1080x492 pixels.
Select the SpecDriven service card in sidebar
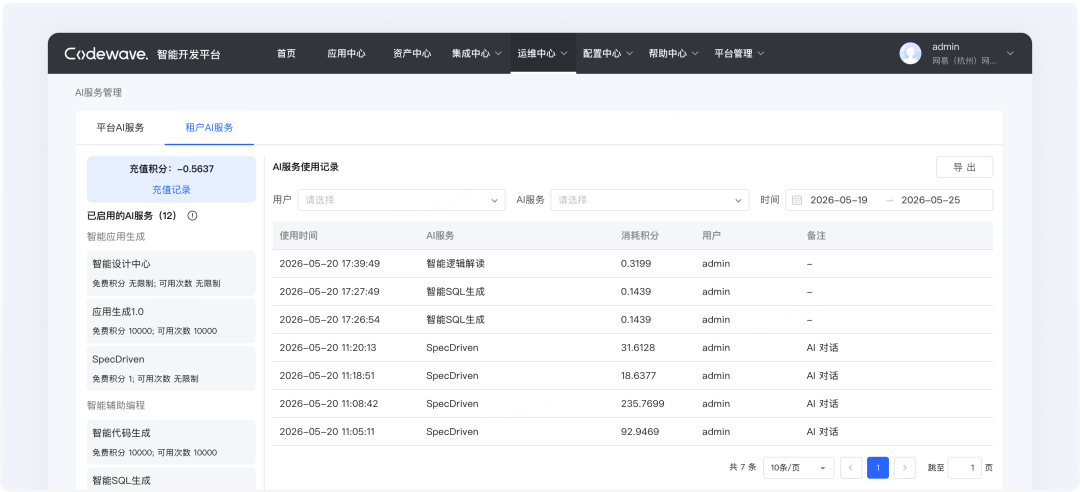171,368
